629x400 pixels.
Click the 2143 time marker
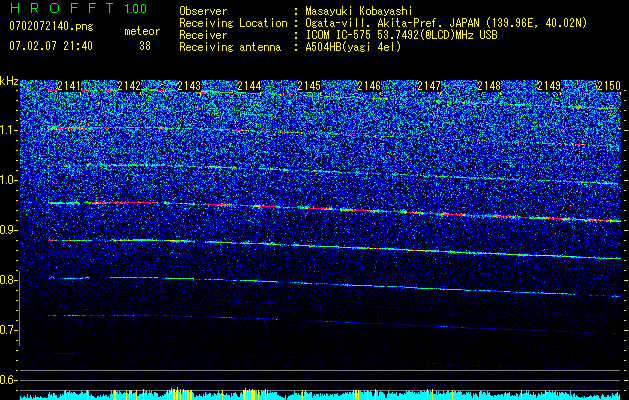coord(189,85)
